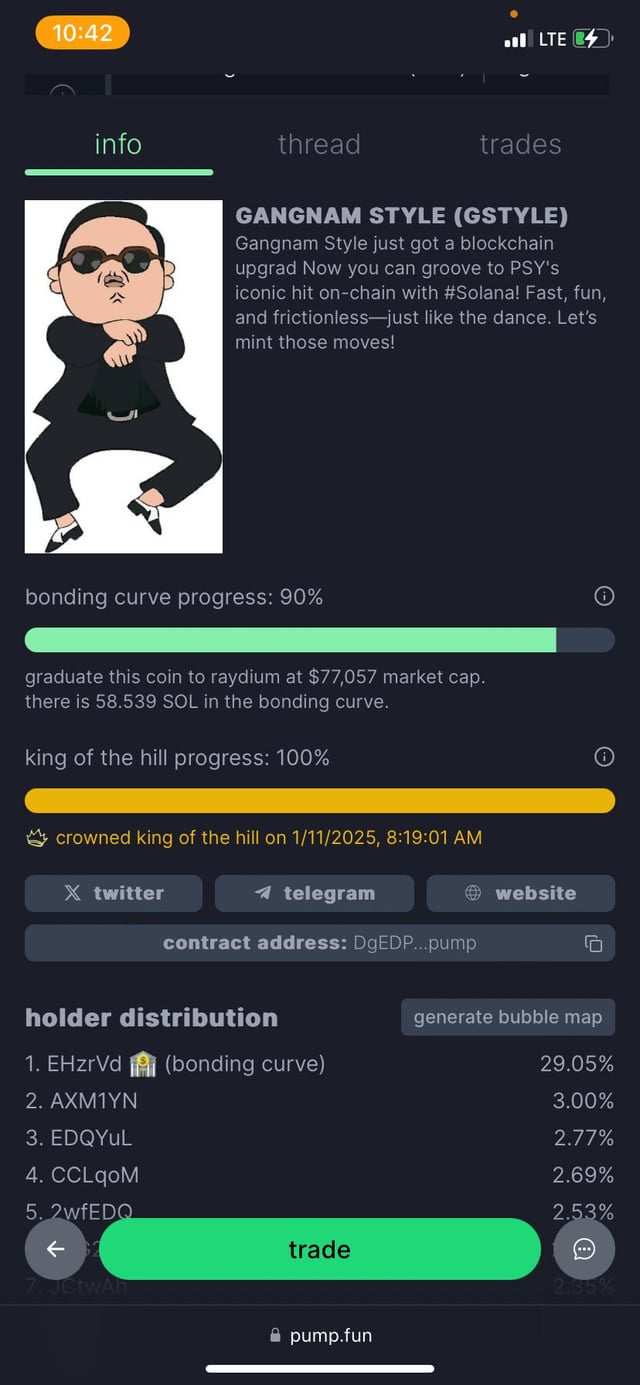Tap the yellow king of the hill bar
Viewport: 640px width, 1385px height.
tap(319, 800)
